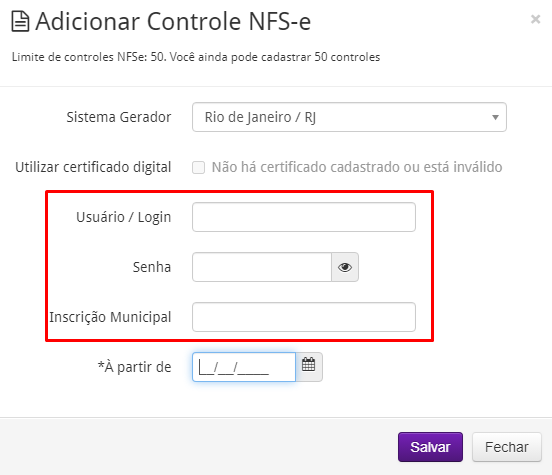Screen dimensions: 552x475
Task: Click the *À partir de label
Action: (x=134, y=367)
